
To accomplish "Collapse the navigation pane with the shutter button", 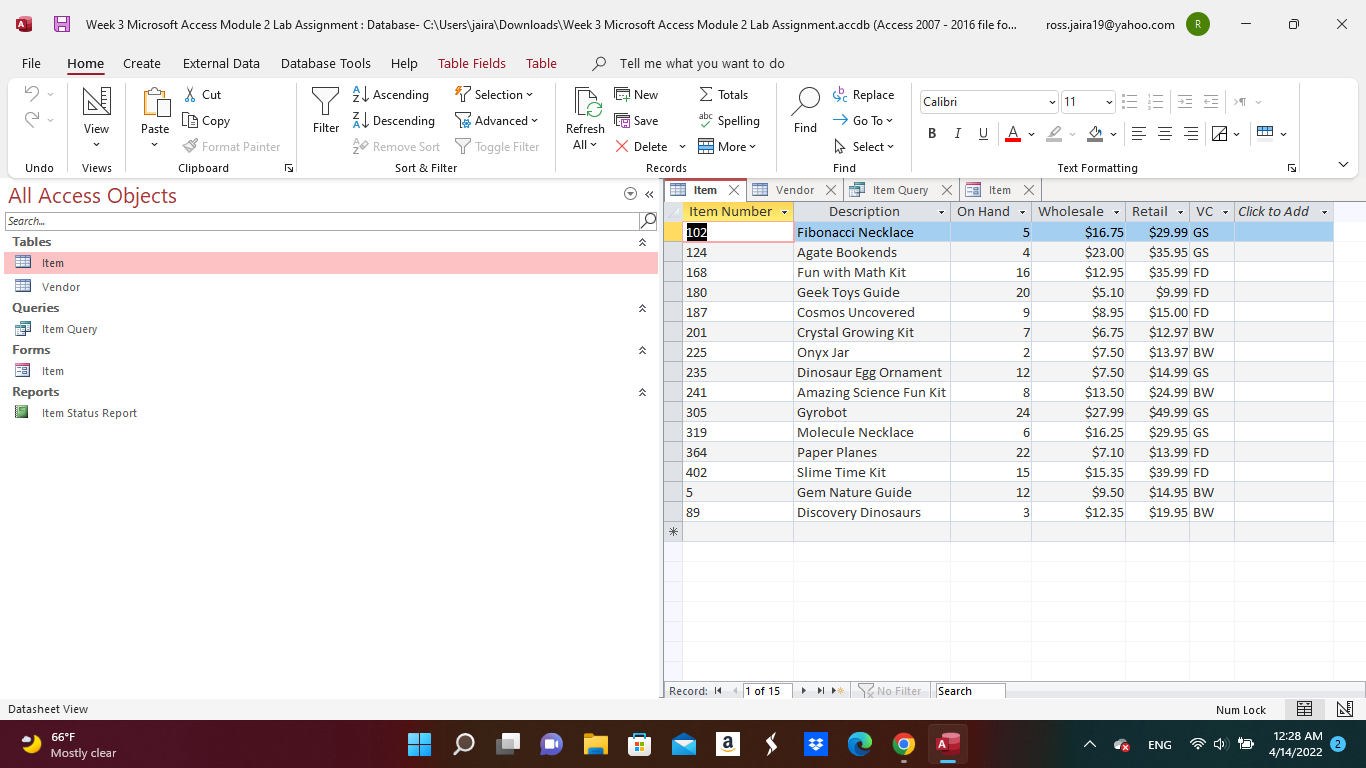I will click(649, 195).
